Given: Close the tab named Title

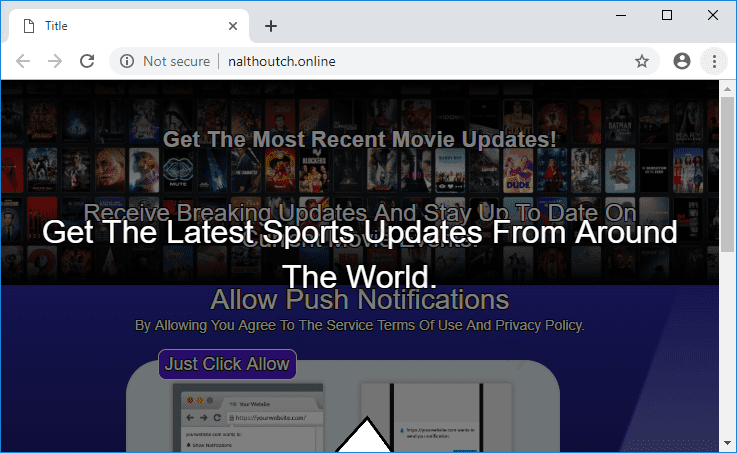Looking at the screenshot, I should [x=232, y=26].
